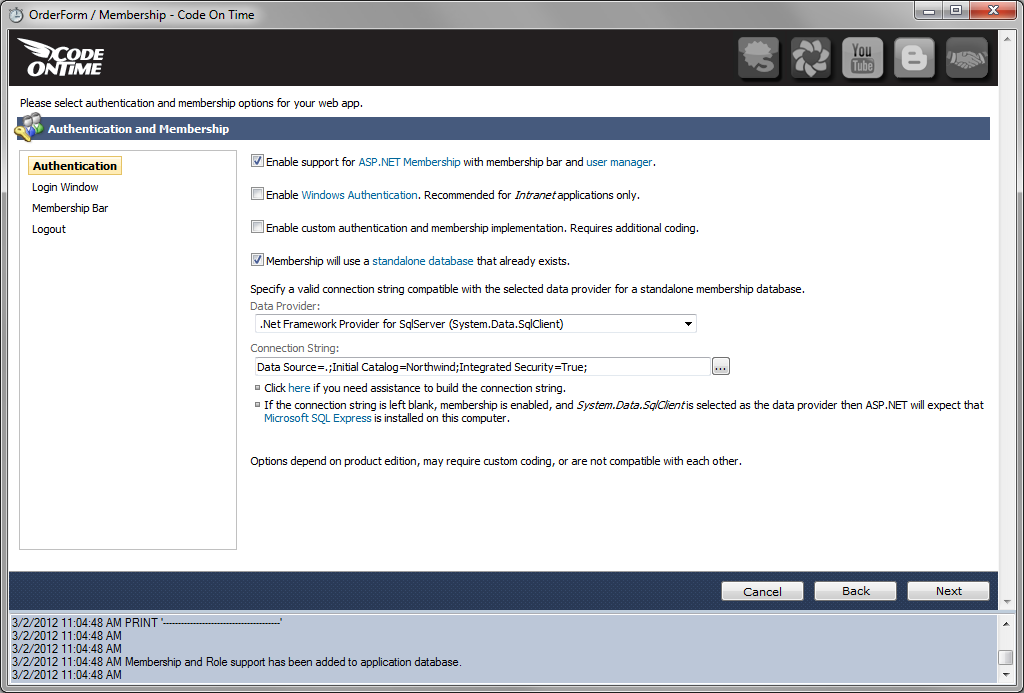Close the Code On Time window

pos(993,11)
